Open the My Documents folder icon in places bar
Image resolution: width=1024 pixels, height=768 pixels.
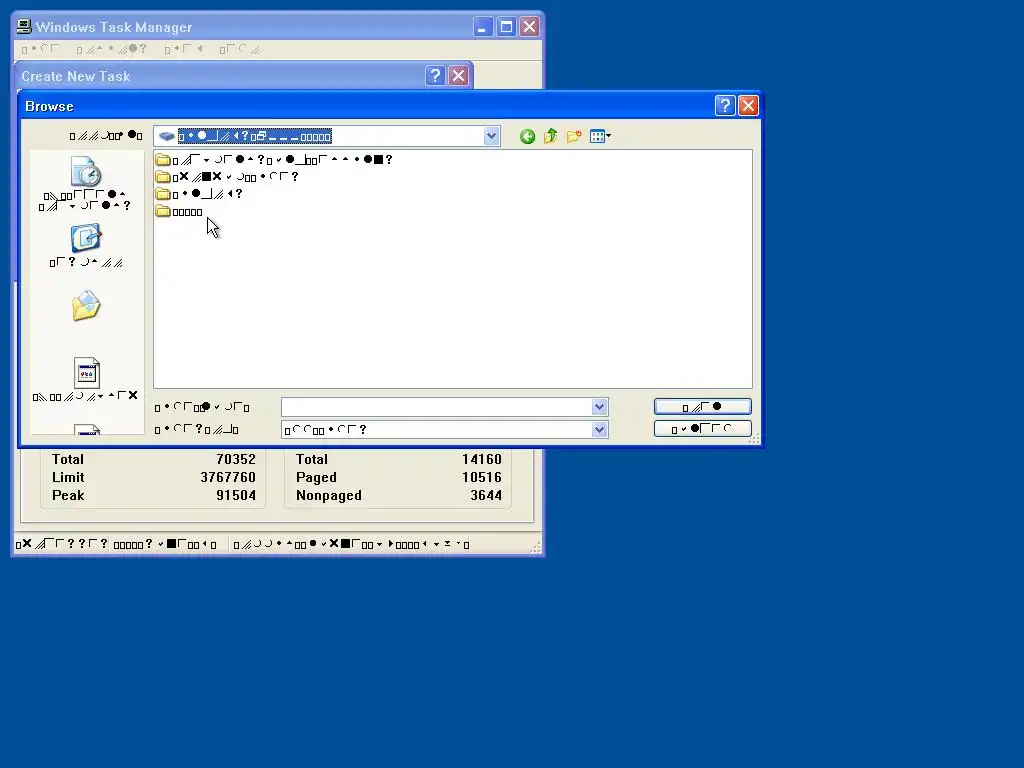86,306
